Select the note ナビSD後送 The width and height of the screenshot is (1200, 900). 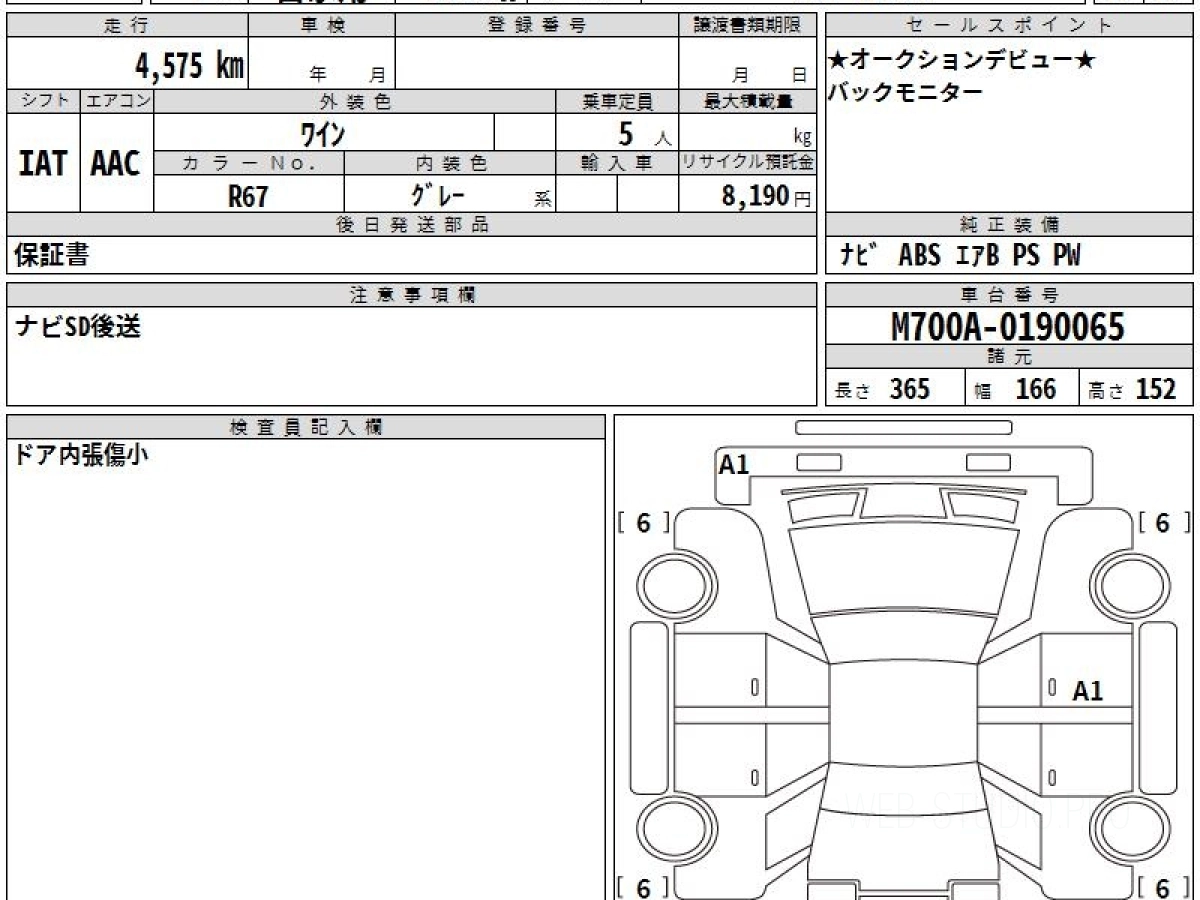tap(77, 326)
